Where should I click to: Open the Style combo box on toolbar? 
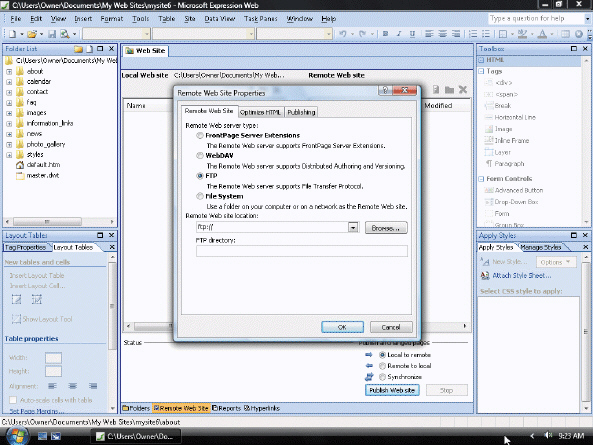(116, 34)
